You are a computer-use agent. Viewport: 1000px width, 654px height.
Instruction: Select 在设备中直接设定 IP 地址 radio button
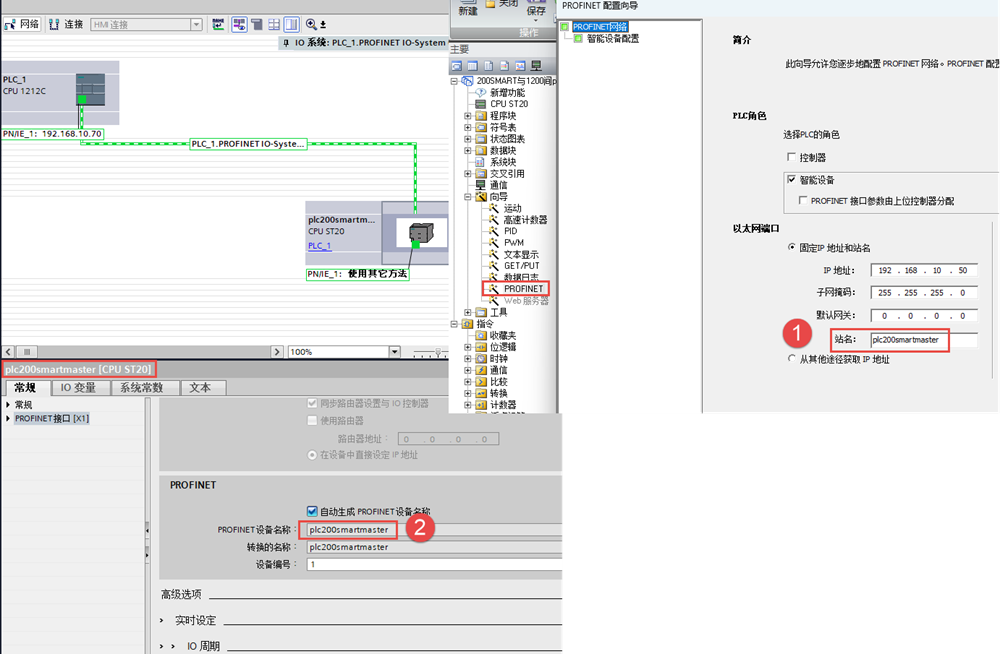(x=312, y=455)
